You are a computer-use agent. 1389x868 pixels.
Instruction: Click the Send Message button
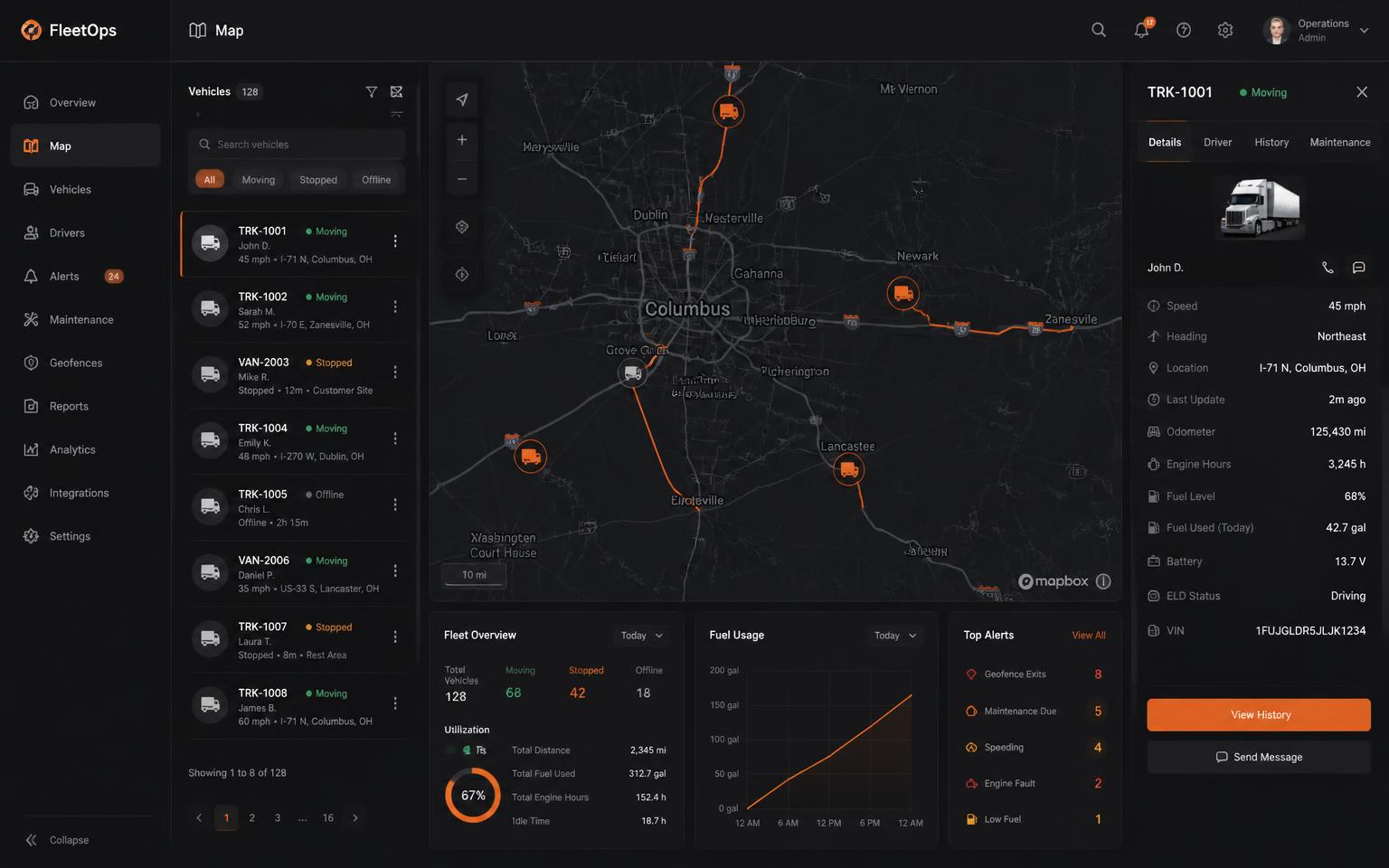tap(1259, 757)
